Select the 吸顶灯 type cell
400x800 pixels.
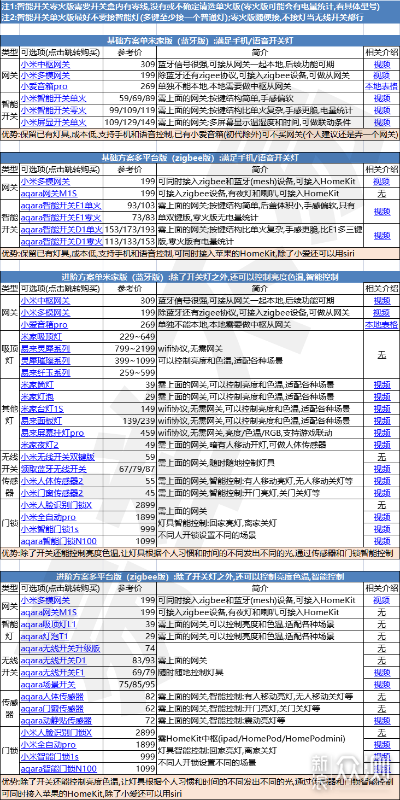click(x=10, y=355)
